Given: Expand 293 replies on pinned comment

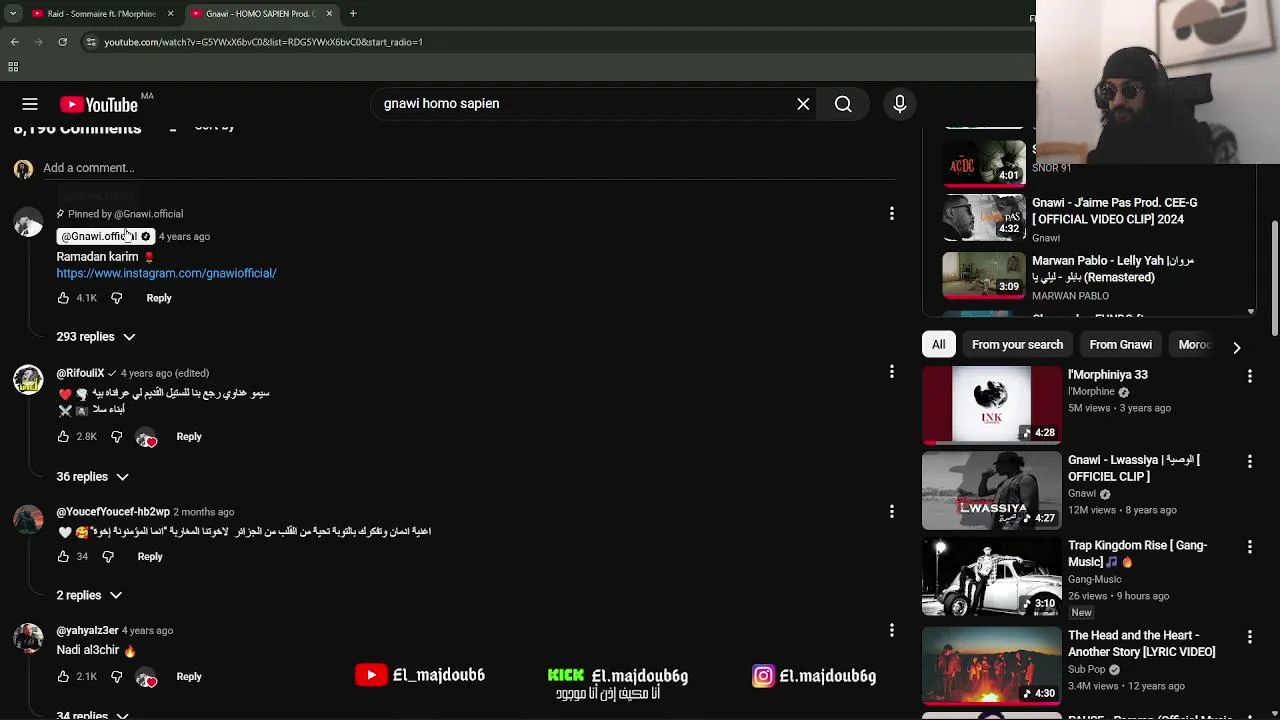Looking at the screenshot, I should click(x=95, y=337).
